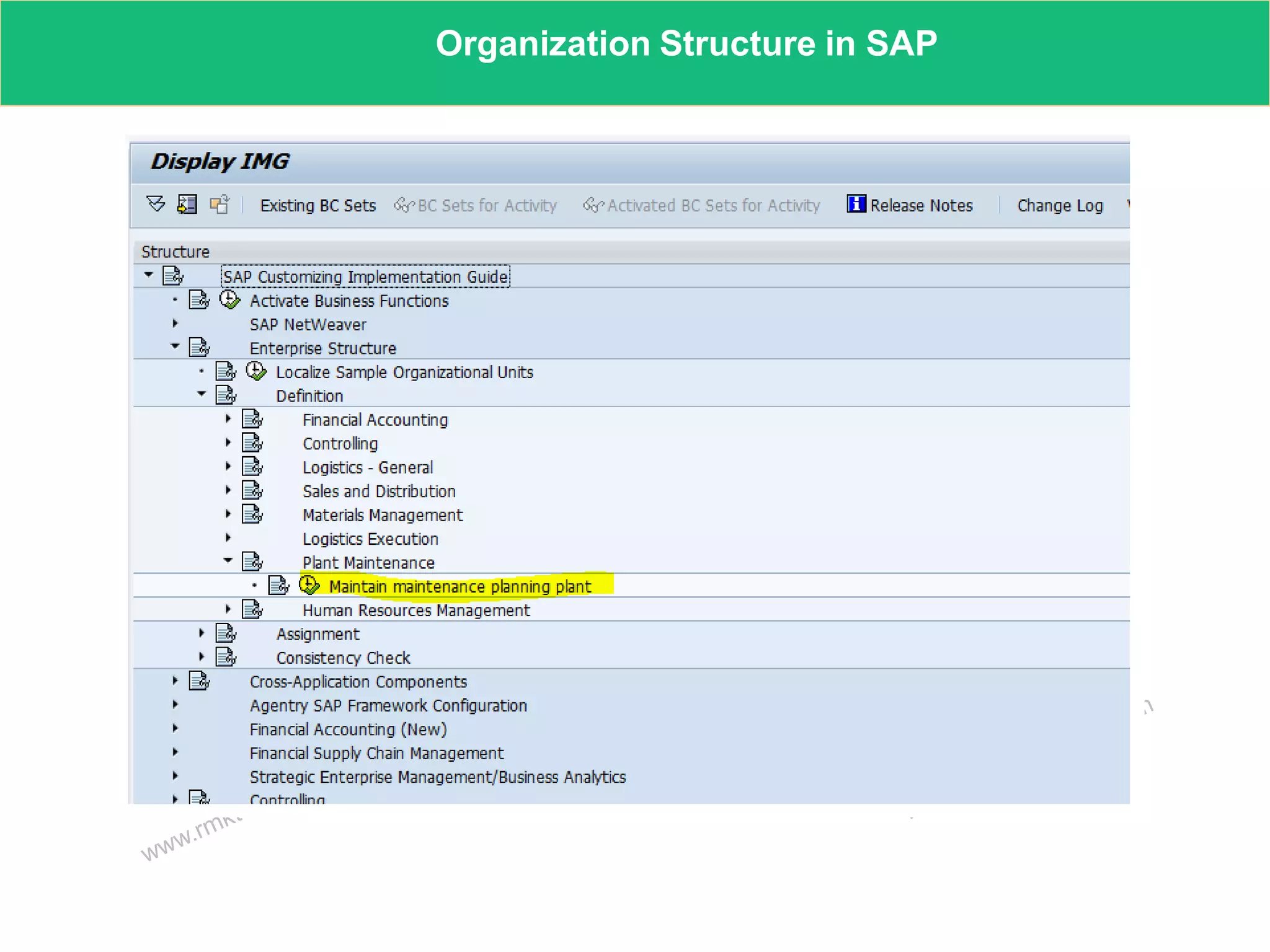Collapse the Plant Maintenance node

click(x=228, y=561)
